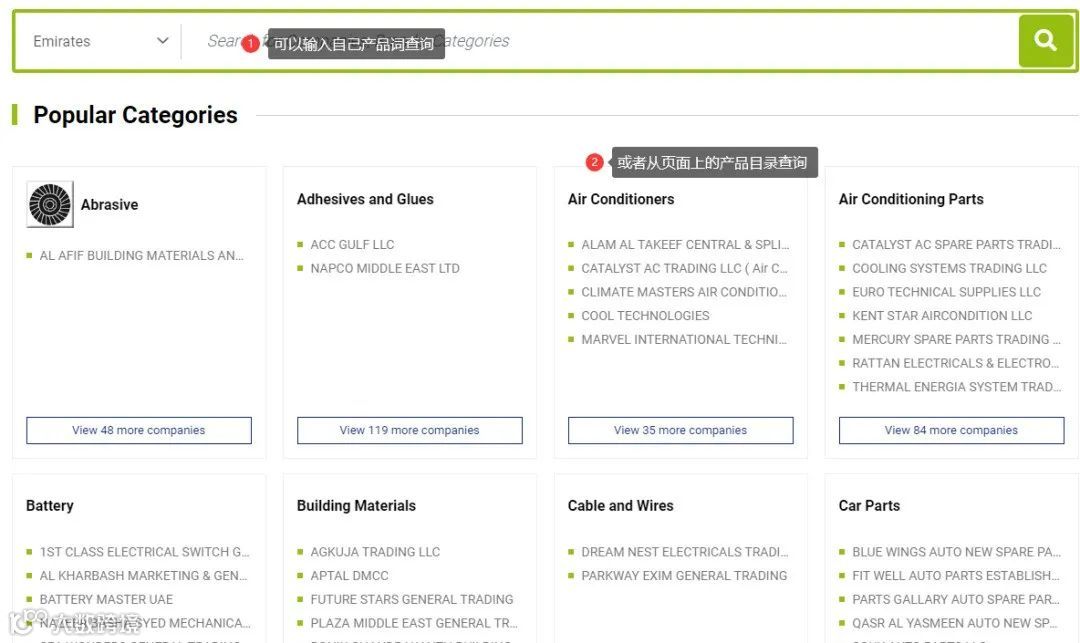This screenshot has width=1080, height=643.
Task: Open COOL TECHNOLOGIES company
Action: [645, 316]
